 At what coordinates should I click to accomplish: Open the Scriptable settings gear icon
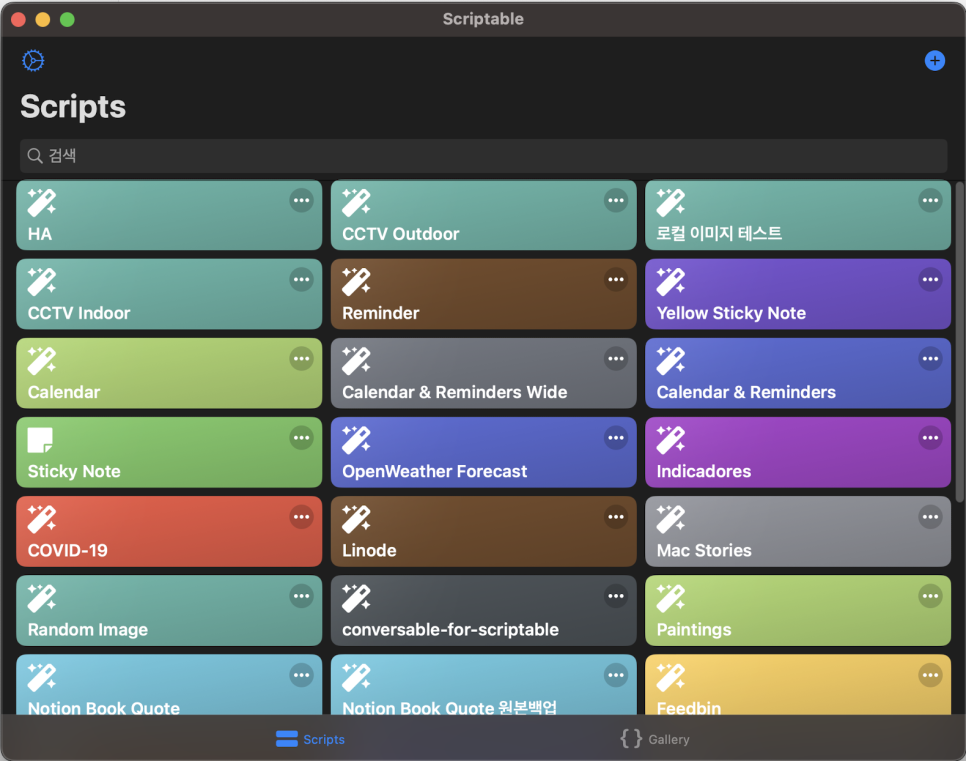[33, 60]
